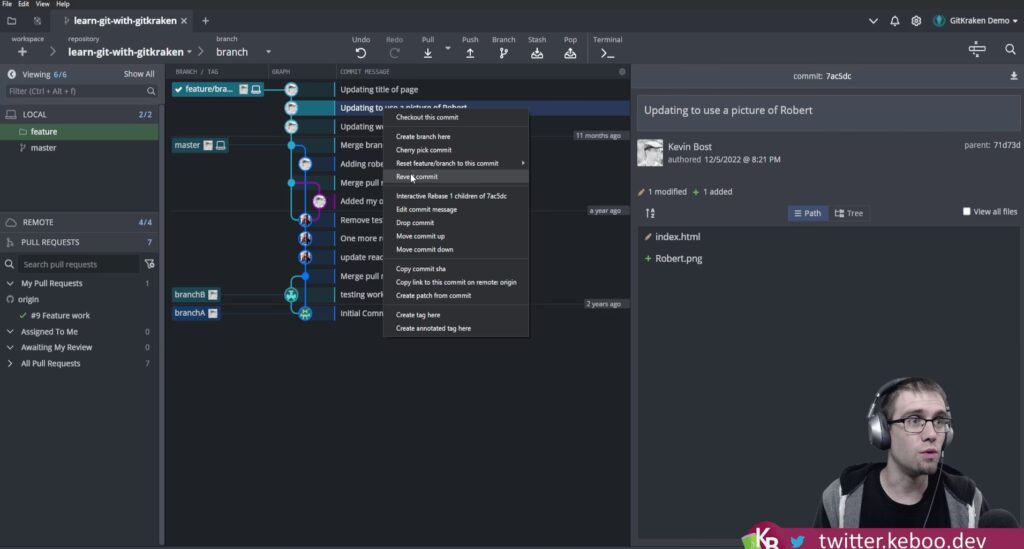Open index.html in the changed files list

(677, 237)
